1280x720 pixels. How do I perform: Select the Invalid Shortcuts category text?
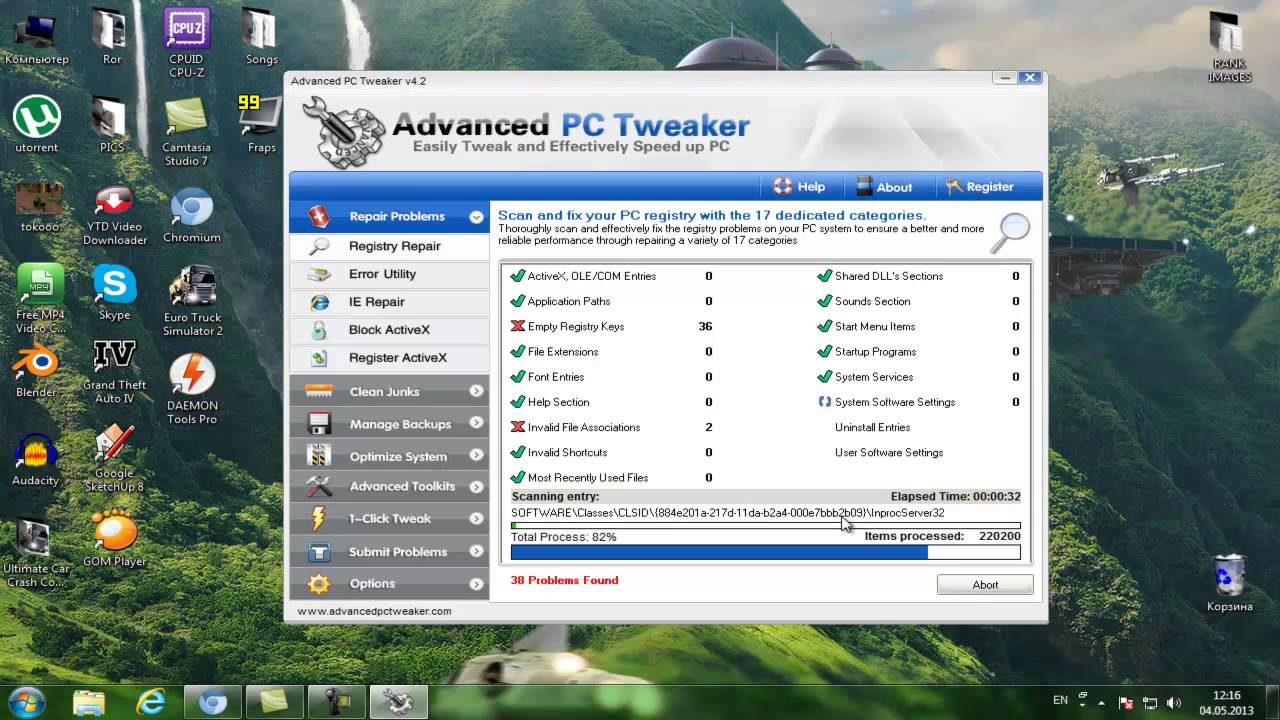pyautogui.click(x=567, y=453)
